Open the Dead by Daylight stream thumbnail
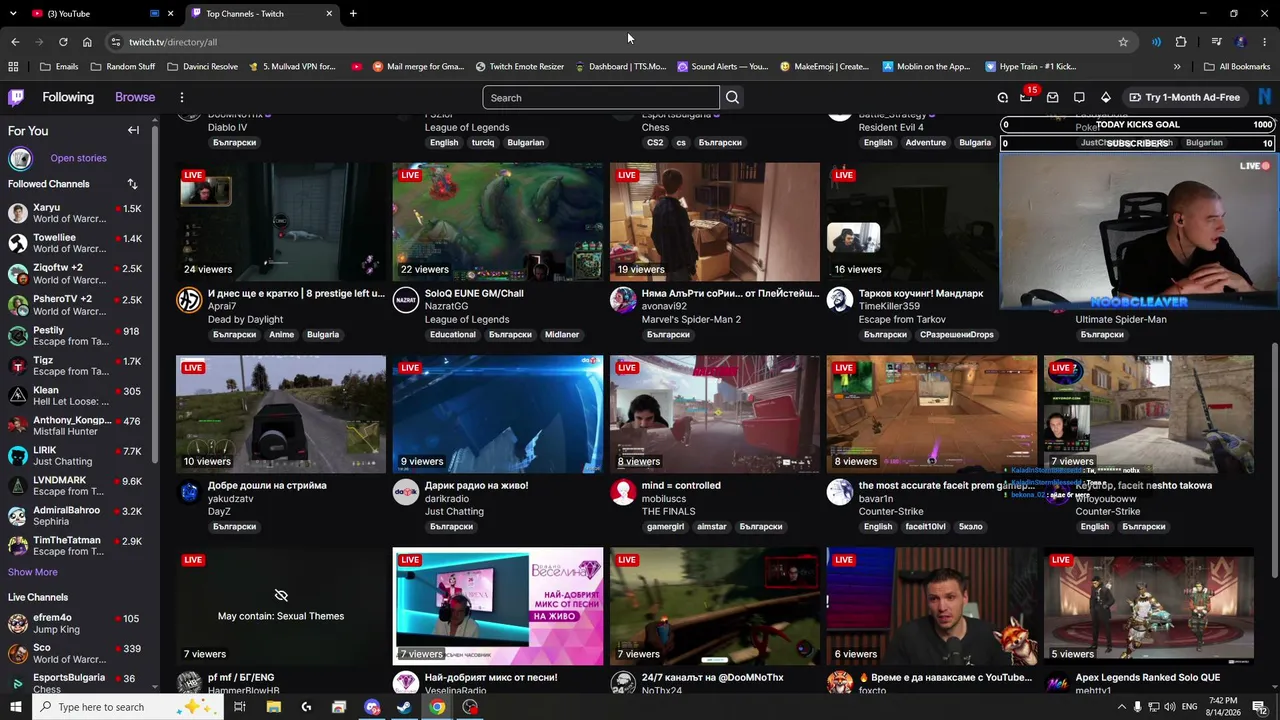The image size is (1280, 720). click(x=281, y=222)
